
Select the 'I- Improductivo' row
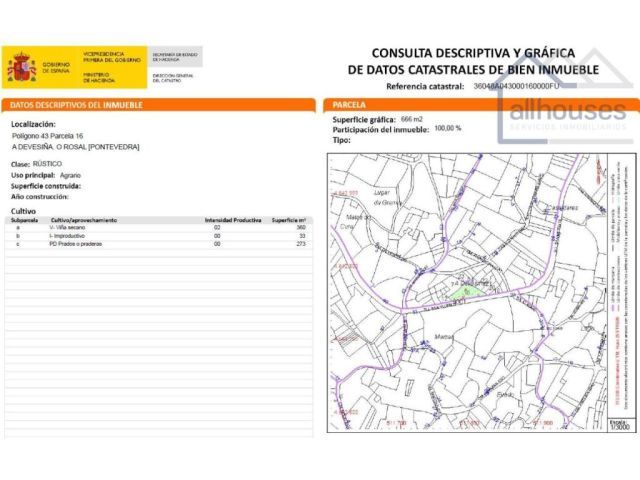pos(158,236)
